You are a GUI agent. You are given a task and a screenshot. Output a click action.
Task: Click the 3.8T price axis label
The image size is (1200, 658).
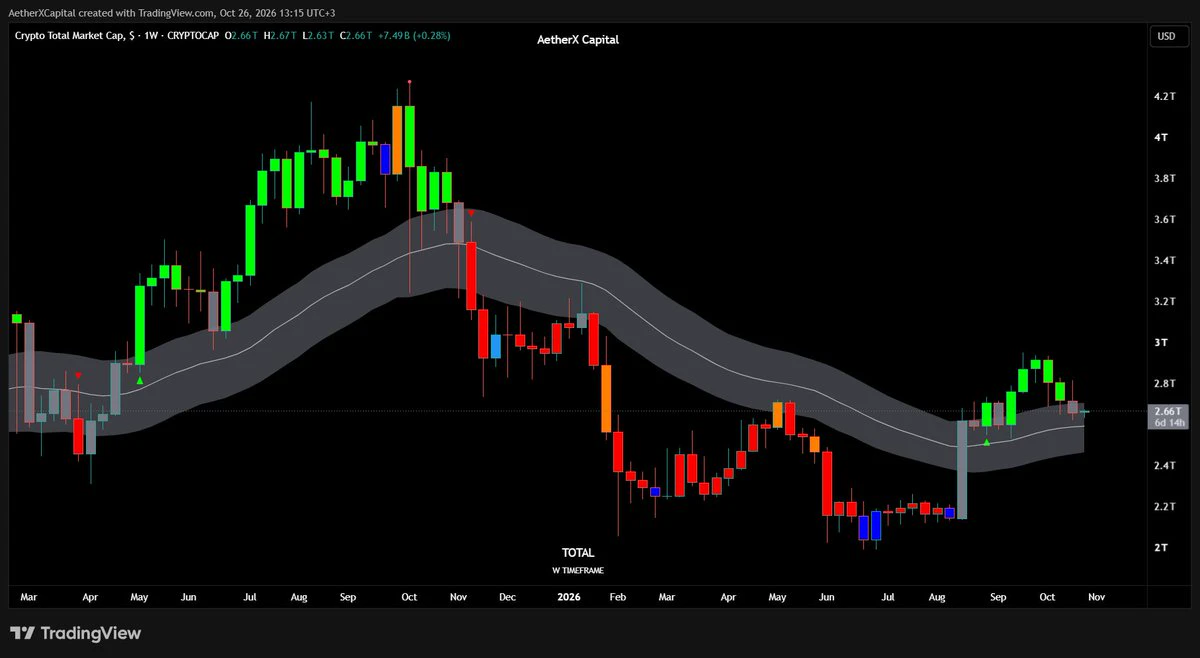tap(1163, 179)
